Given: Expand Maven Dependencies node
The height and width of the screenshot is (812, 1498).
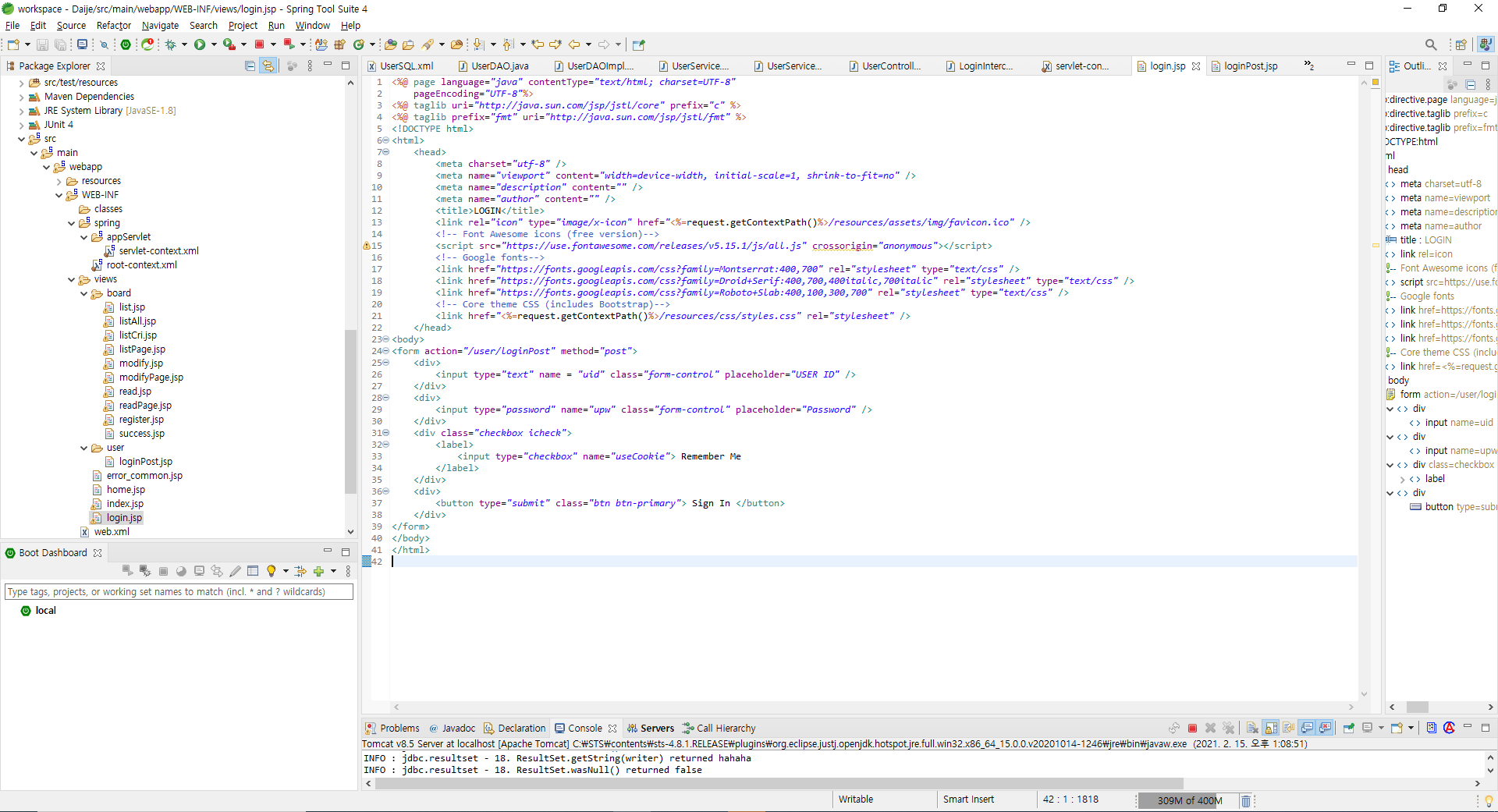Looking at the screenshot, I should (21, 97).
